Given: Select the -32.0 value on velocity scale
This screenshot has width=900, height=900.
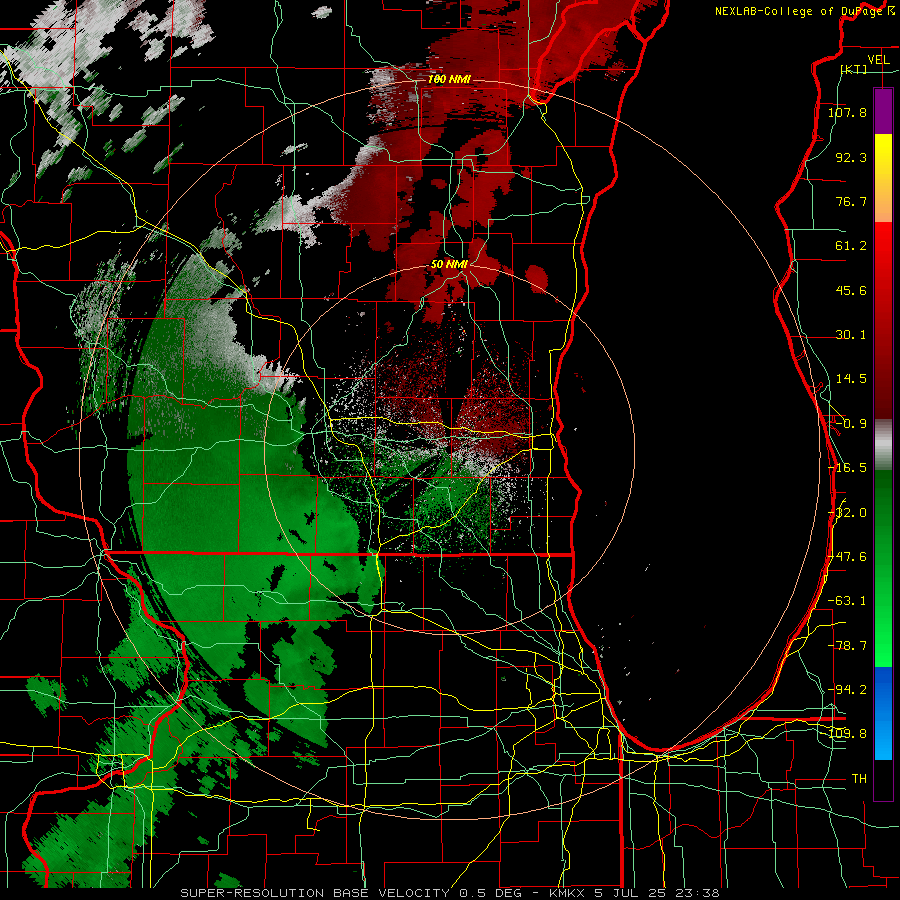Looking at the screenshot, I should [x=847, y=513].
